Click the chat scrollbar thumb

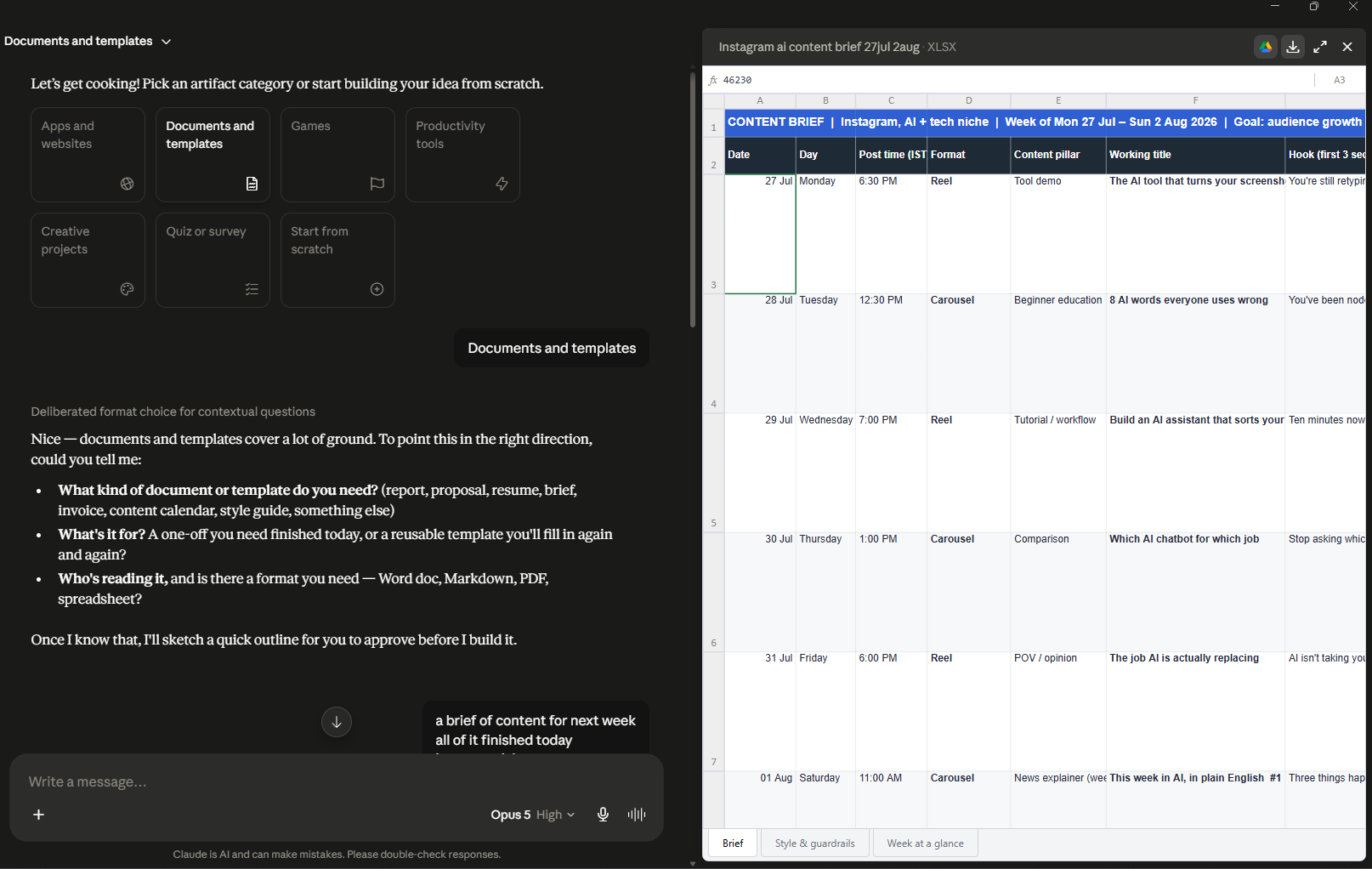(x=693, y=200)
